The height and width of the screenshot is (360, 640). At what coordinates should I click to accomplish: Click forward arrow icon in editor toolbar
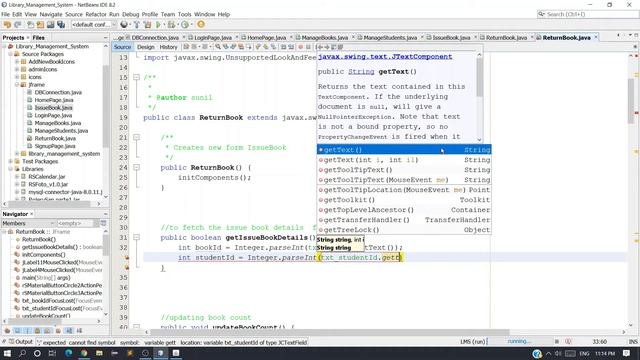coord(327,47)
